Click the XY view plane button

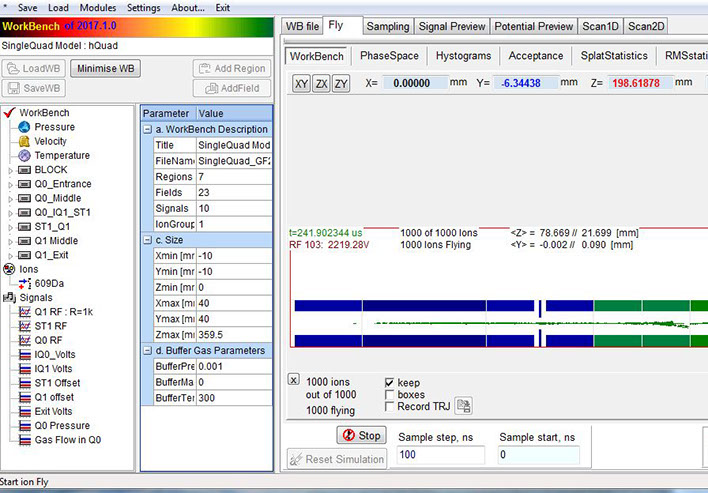click(301, 84)
